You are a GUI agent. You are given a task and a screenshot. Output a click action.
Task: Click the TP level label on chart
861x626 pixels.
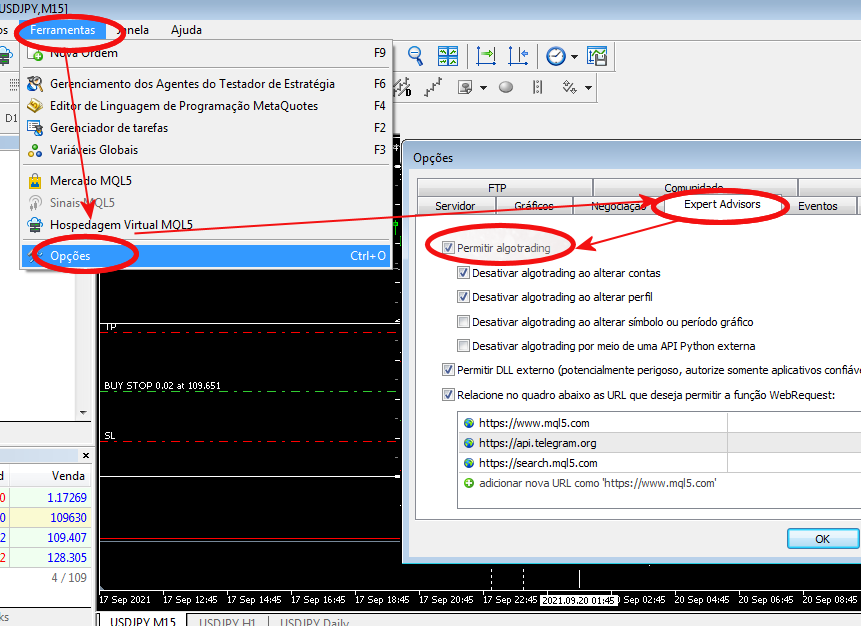click(x=110, y=327)
